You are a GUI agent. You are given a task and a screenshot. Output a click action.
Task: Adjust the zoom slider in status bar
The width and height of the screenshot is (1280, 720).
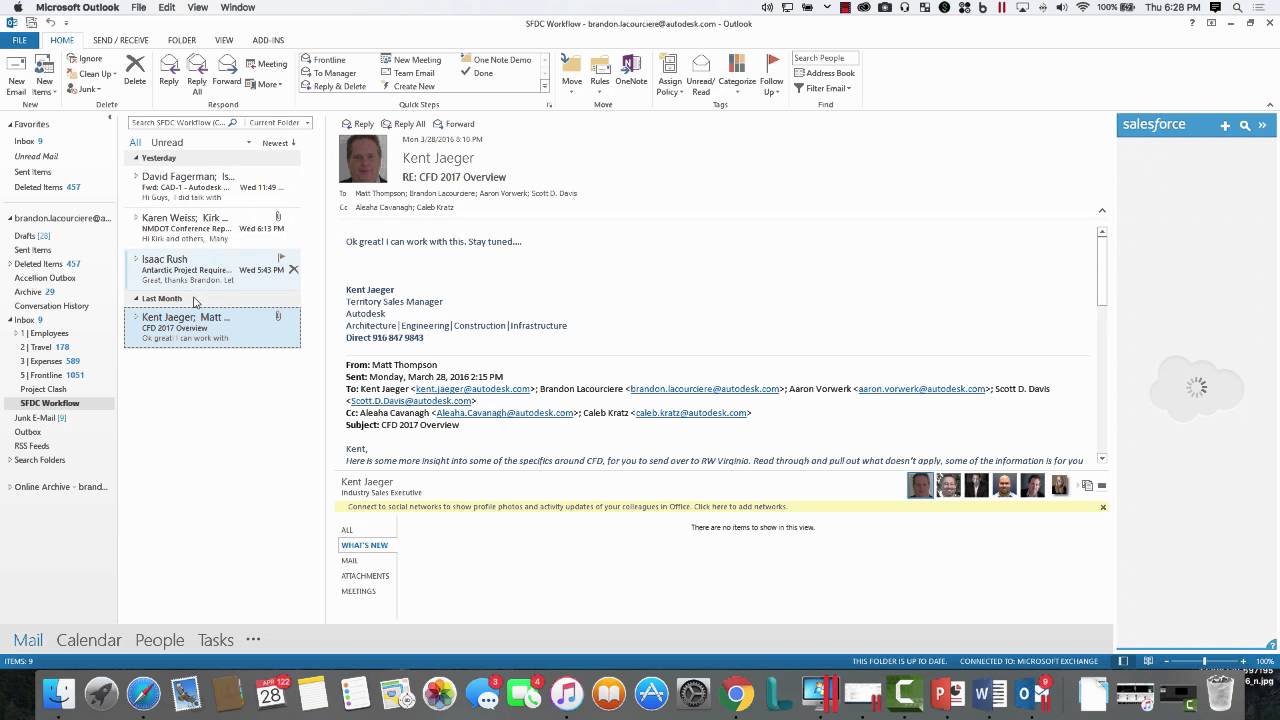tap(1204, 661)
